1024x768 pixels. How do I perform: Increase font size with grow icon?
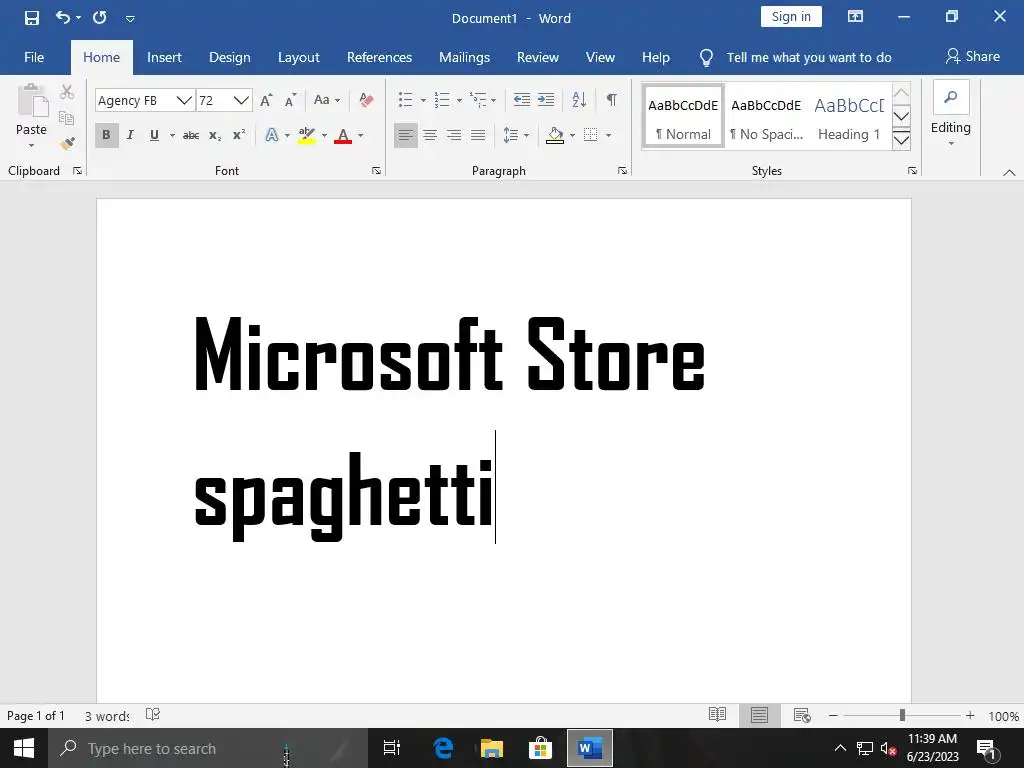[266, 100]
